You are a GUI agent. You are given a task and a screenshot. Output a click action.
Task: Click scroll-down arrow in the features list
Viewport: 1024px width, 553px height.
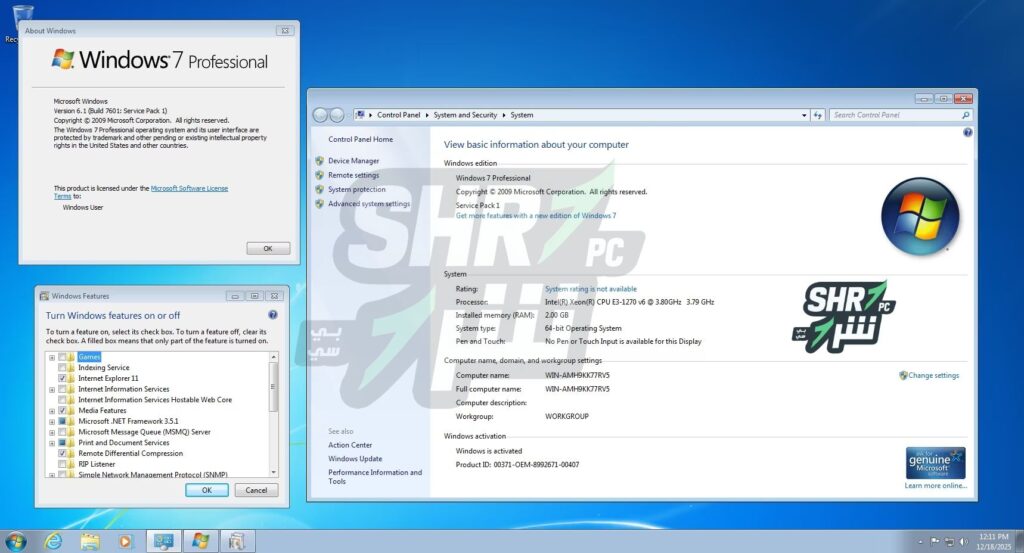[274, 472]
